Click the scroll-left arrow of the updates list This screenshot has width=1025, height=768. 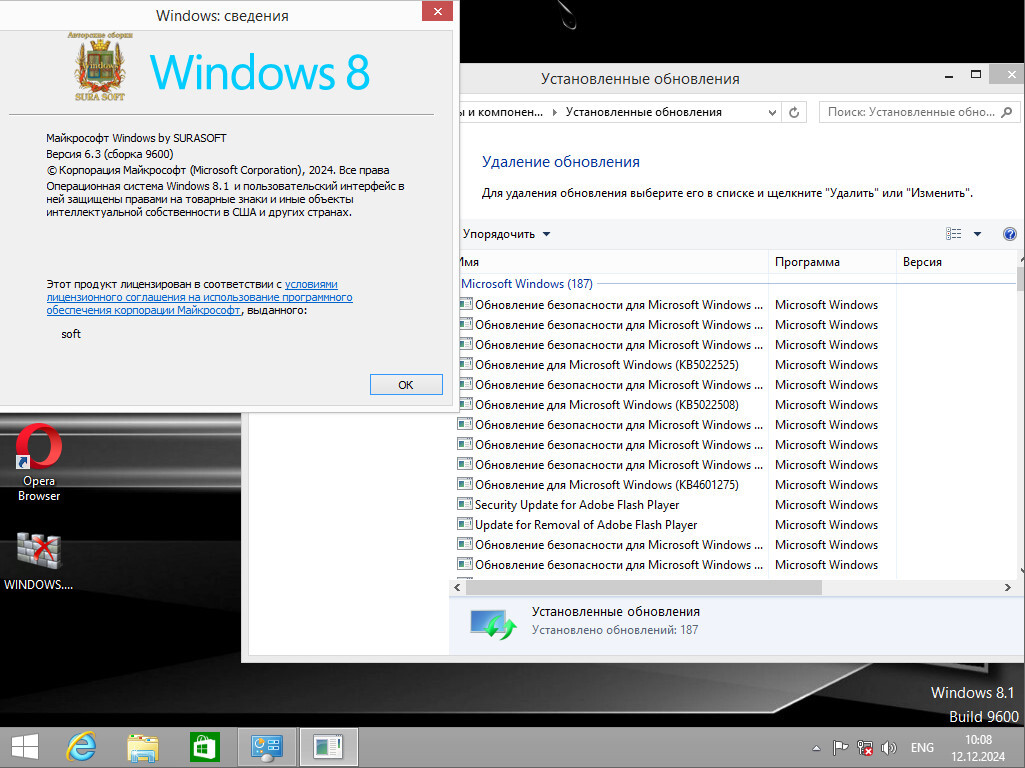(457, 588)
